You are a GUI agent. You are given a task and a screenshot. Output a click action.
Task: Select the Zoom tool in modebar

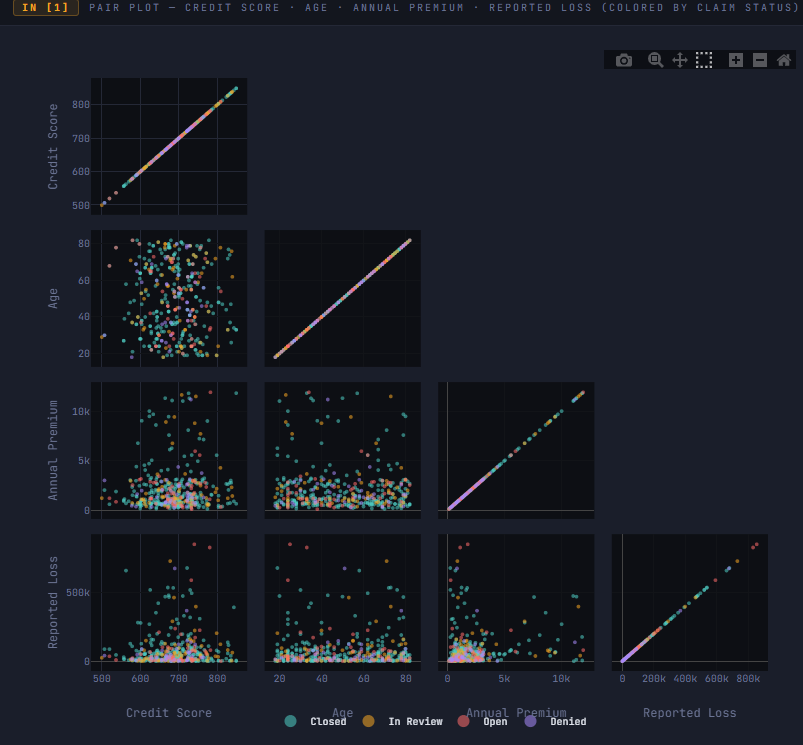tap(655, 60)
